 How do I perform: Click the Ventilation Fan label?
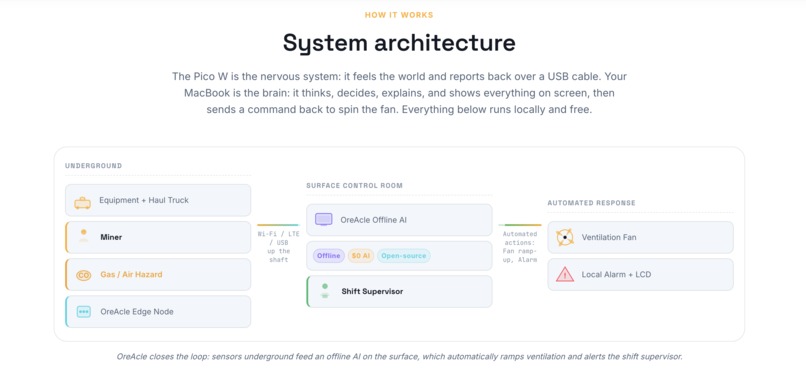(x=609, y=237)
